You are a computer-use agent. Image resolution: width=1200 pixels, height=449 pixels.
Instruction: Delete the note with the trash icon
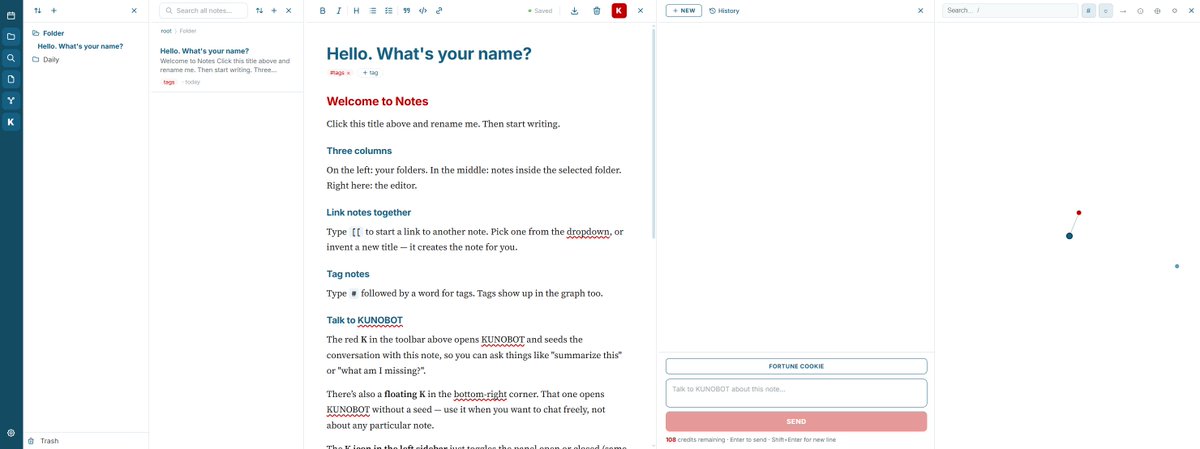(597, 10)
